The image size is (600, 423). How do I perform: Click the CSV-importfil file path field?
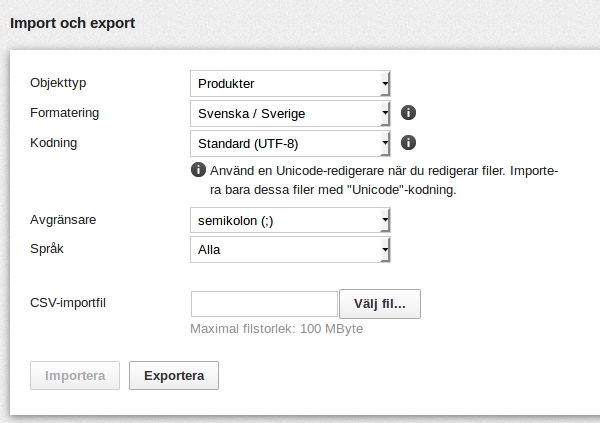pyautogui.click(x=264, y=304)
